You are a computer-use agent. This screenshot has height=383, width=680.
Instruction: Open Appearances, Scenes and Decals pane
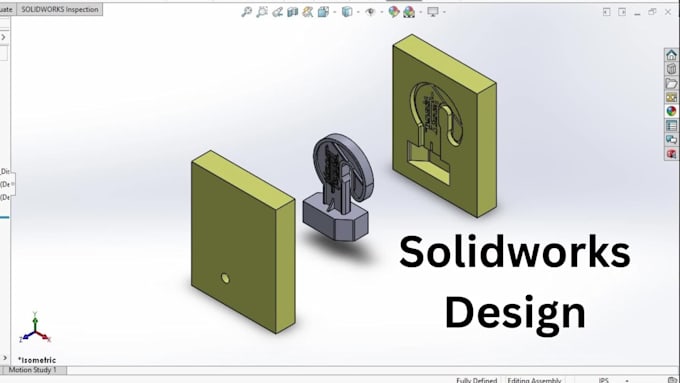pos(671,111)
